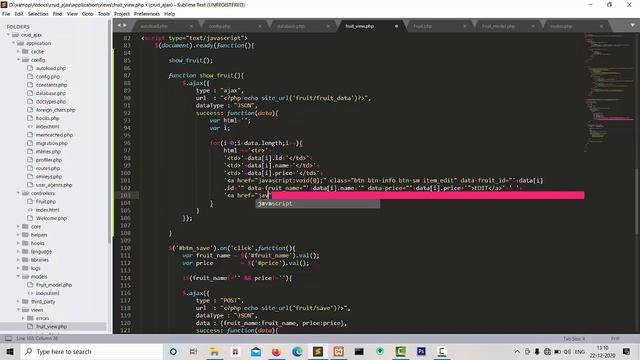Screen dimensions: 640x360
Task: Open the notification center icon
Action: 627,351
